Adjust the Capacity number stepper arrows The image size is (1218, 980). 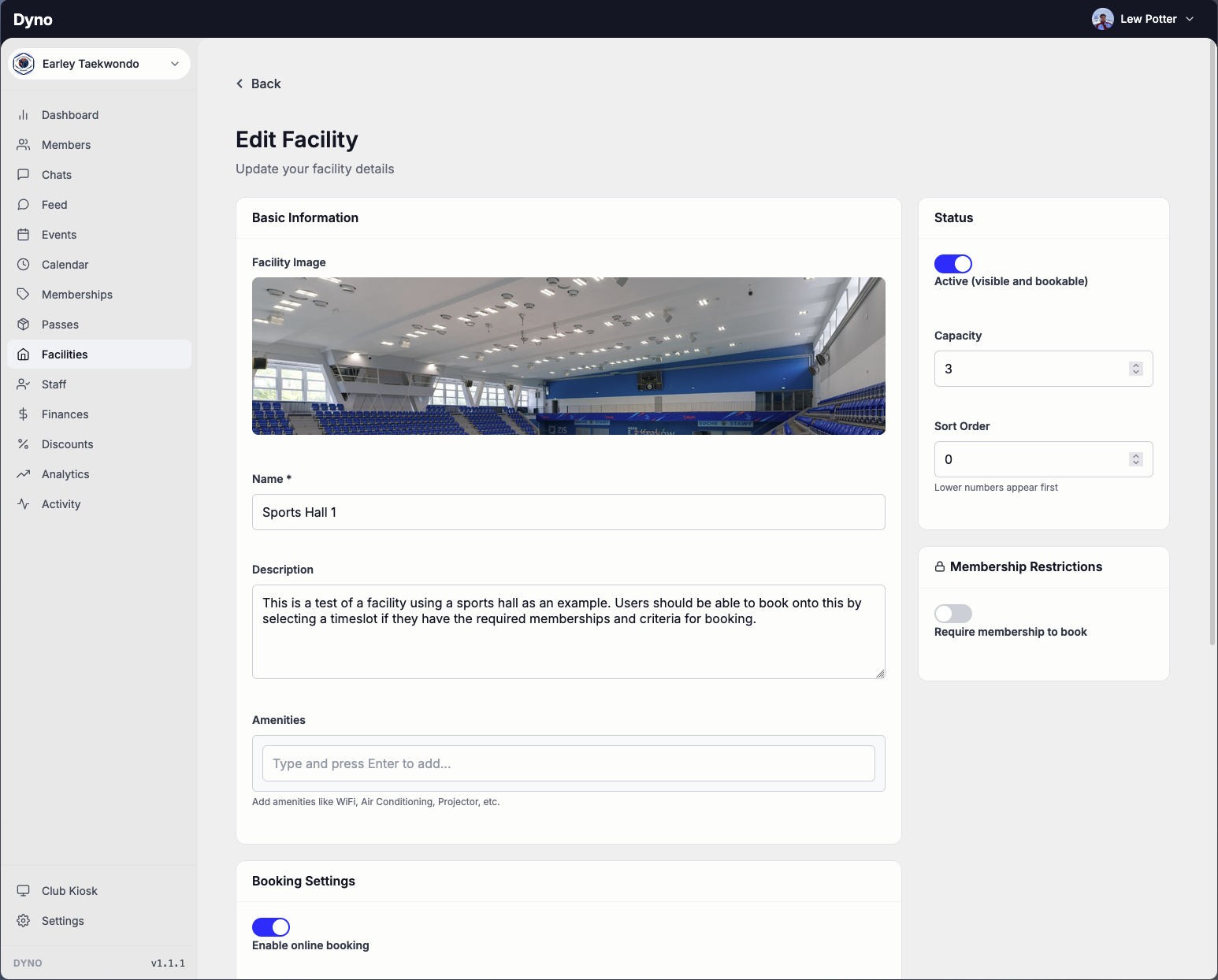tap(1136, 369)
